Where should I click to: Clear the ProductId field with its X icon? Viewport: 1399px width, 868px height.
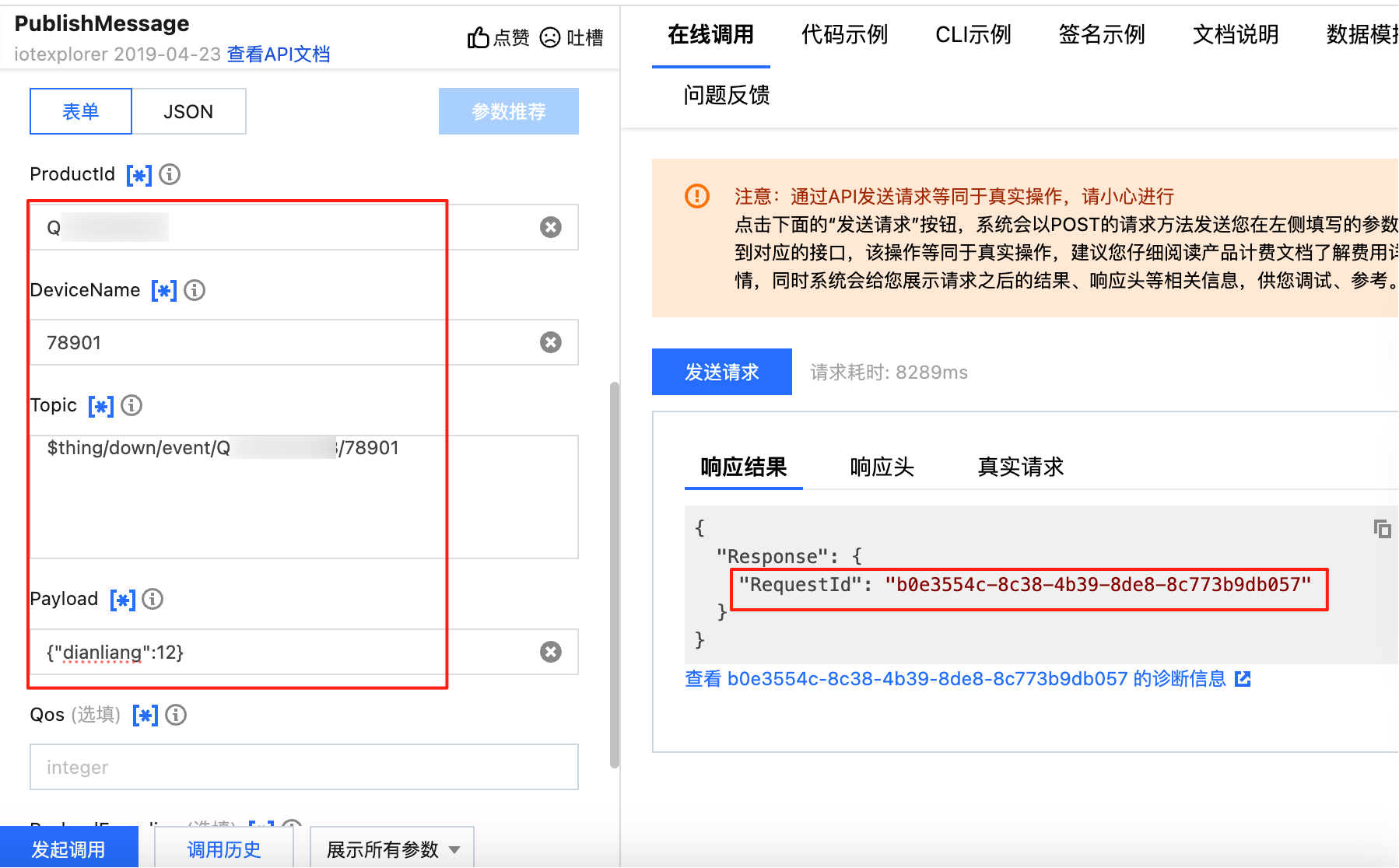point(551,227)
